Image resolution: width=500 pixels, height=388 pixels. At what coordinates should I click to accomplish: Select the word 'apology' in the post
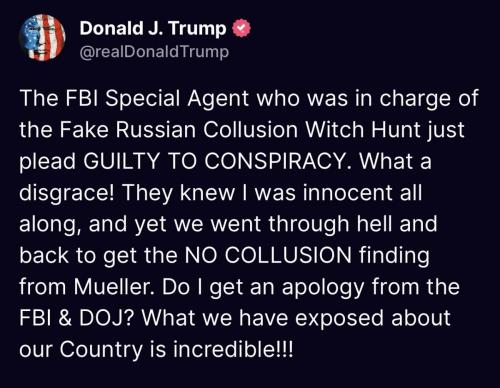[x=323, y=288]
